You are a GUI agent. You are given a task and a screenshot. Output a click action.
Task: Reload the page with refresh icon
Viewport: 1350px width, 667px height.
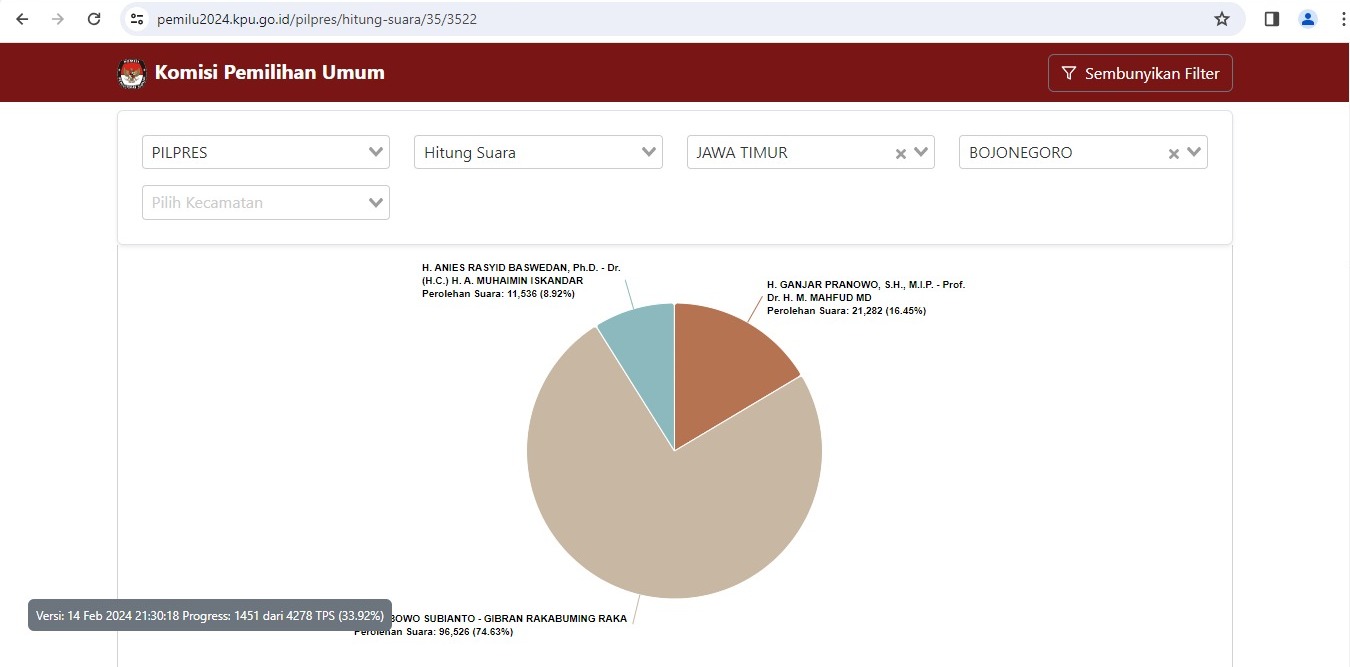tap(94, 19)
